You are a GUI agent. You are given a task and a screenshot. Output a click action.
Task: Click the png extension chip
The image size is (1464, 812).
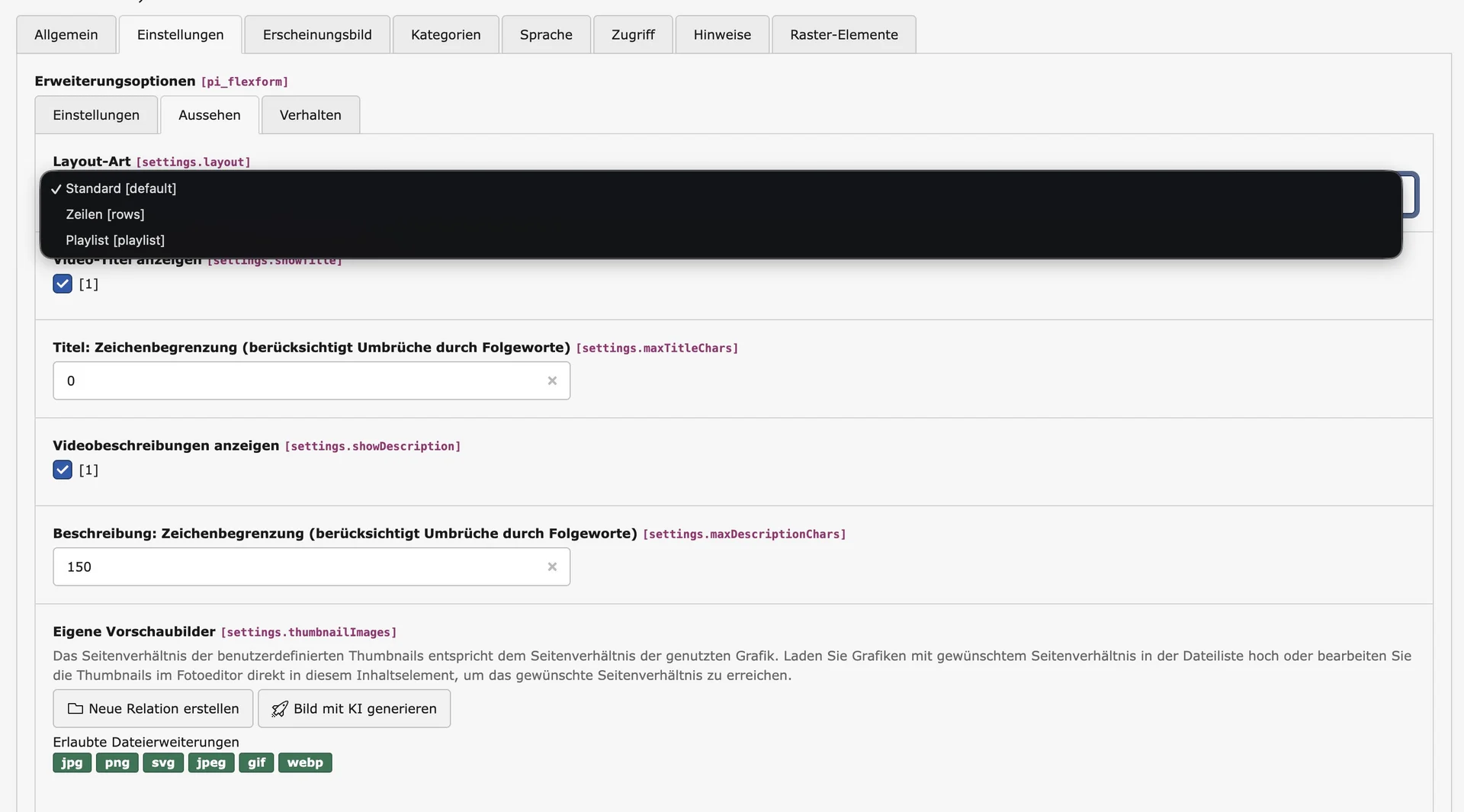pos(117,762)
